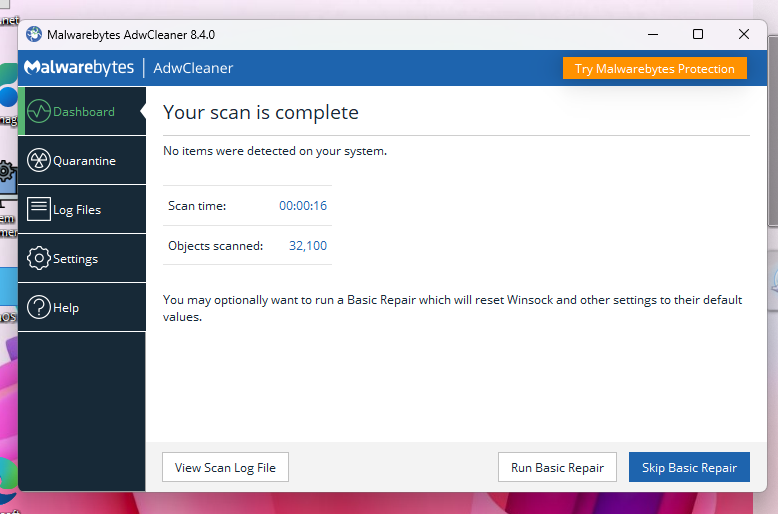The image size is (778, 514).
Task: Click the Help question mark icon
Action: point(39,307)
